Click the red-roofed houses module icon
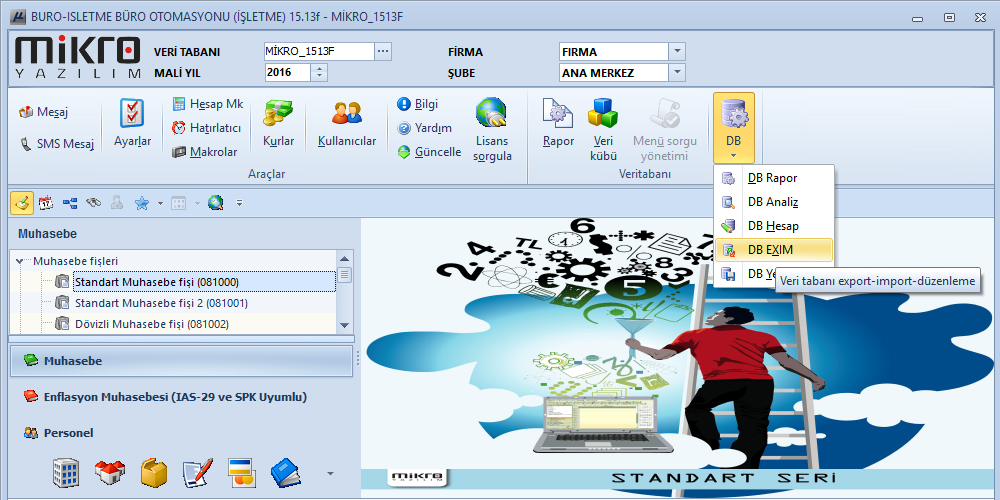 click(x=110, y=473)
